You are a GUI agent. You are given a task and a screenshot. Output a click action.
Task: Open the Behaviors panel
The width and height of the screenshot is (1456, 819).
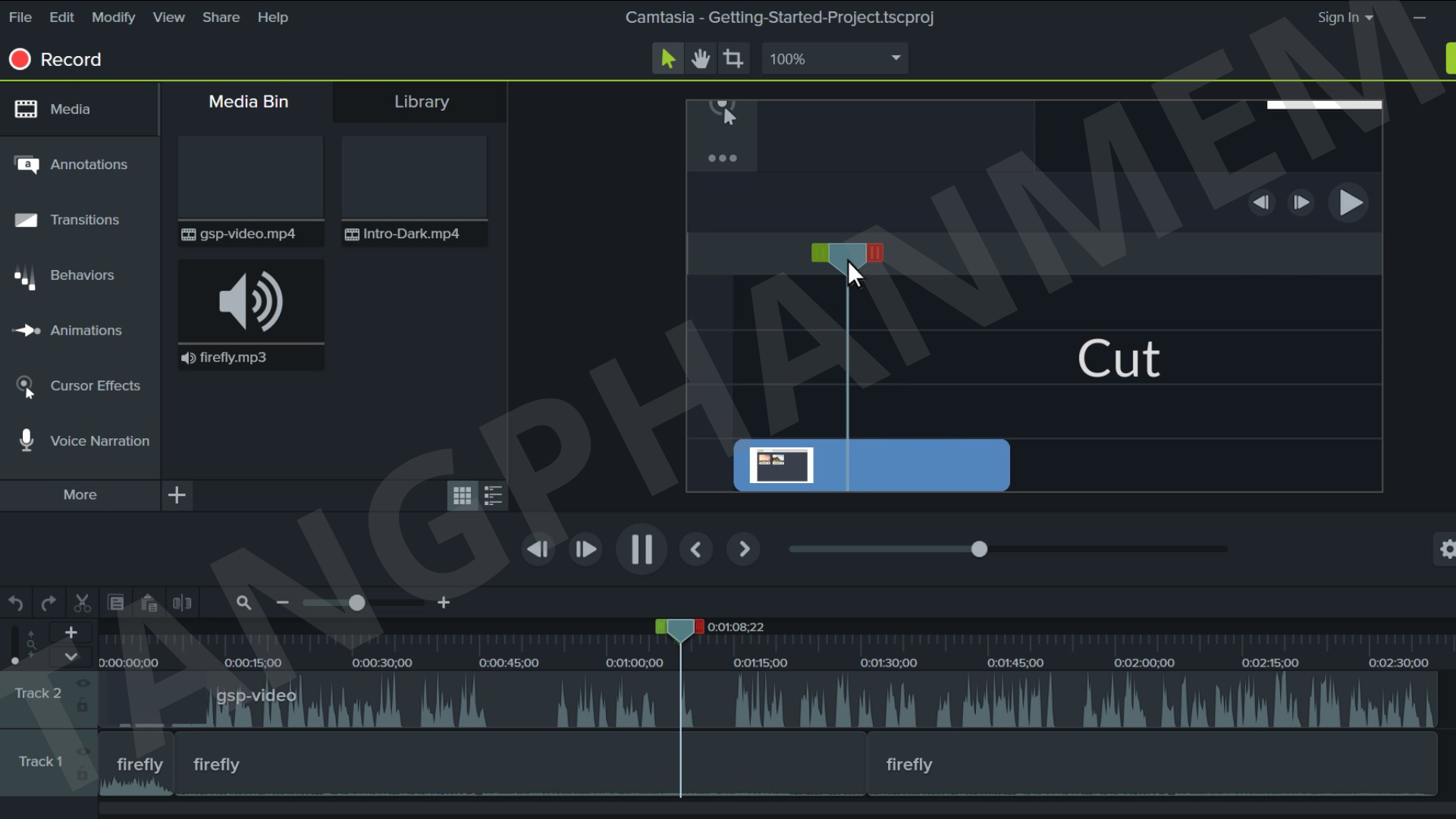click(80, 275)
